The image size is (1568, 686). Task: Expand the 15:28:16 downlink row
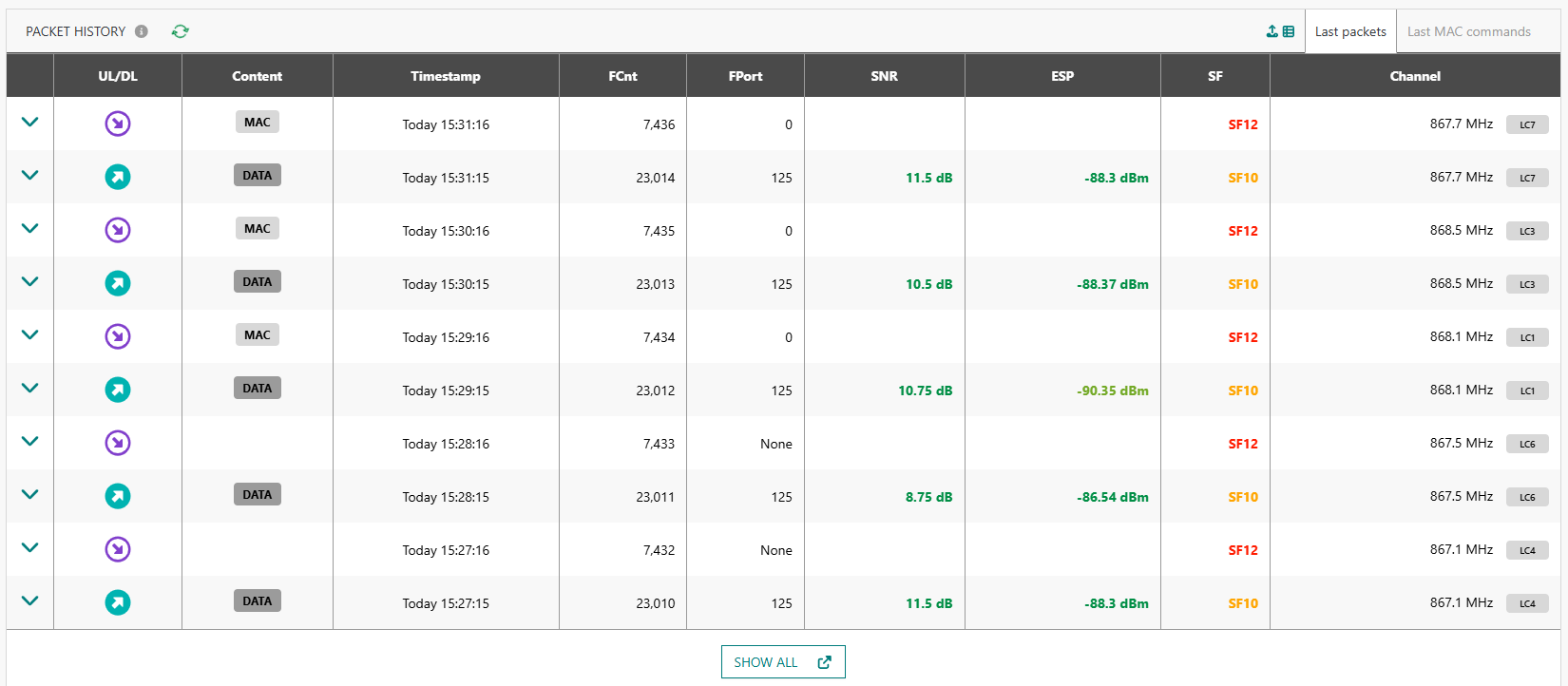(29, 442)
